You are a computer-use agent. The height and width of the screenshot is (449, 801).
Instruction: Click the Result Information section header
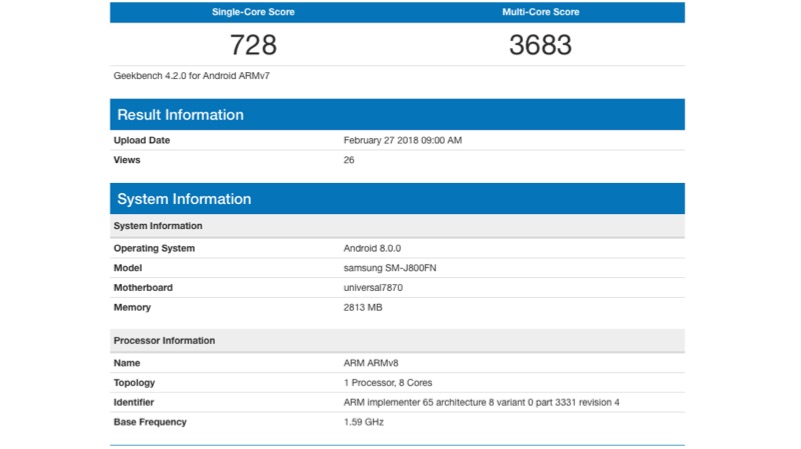click(180, 114)
